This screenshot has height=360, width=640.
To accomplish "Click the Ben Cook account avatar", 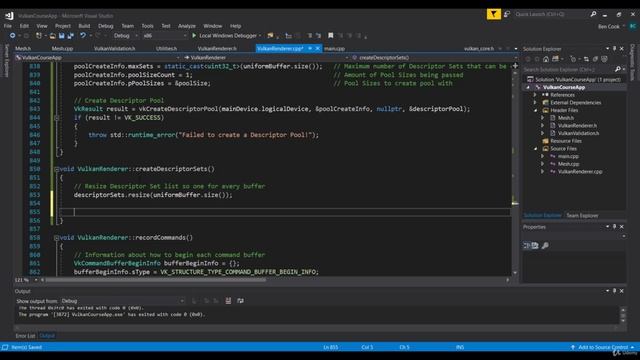I will 633,26.
